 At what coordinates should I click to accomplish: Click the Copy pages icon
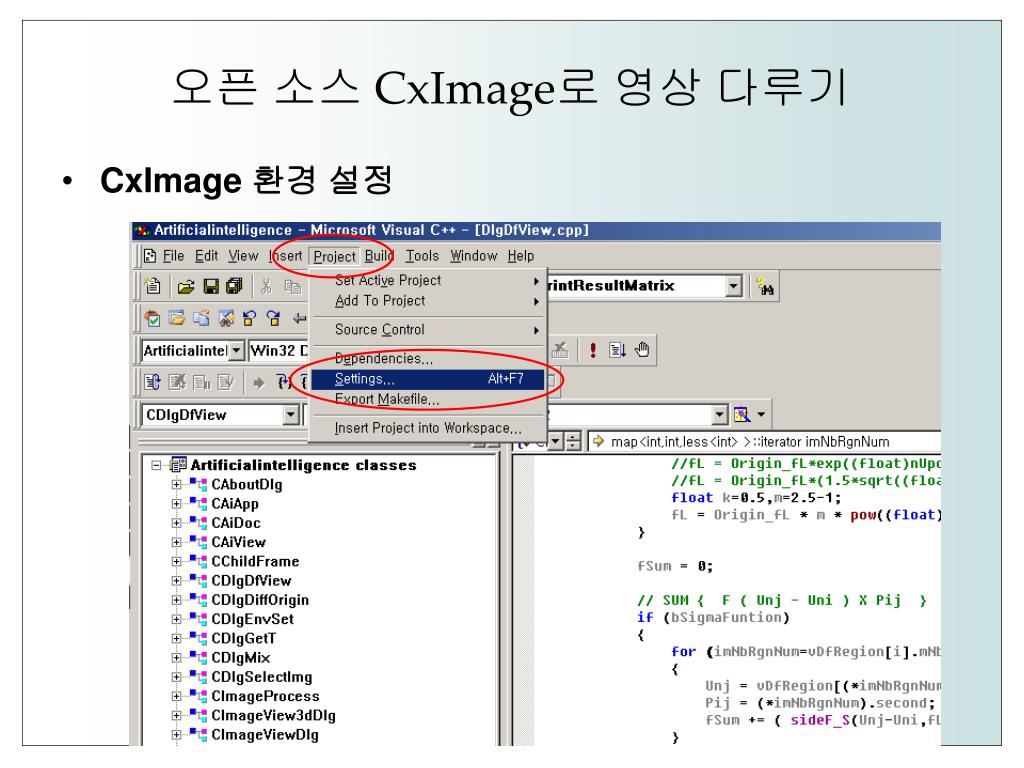(x=292, y=286)
